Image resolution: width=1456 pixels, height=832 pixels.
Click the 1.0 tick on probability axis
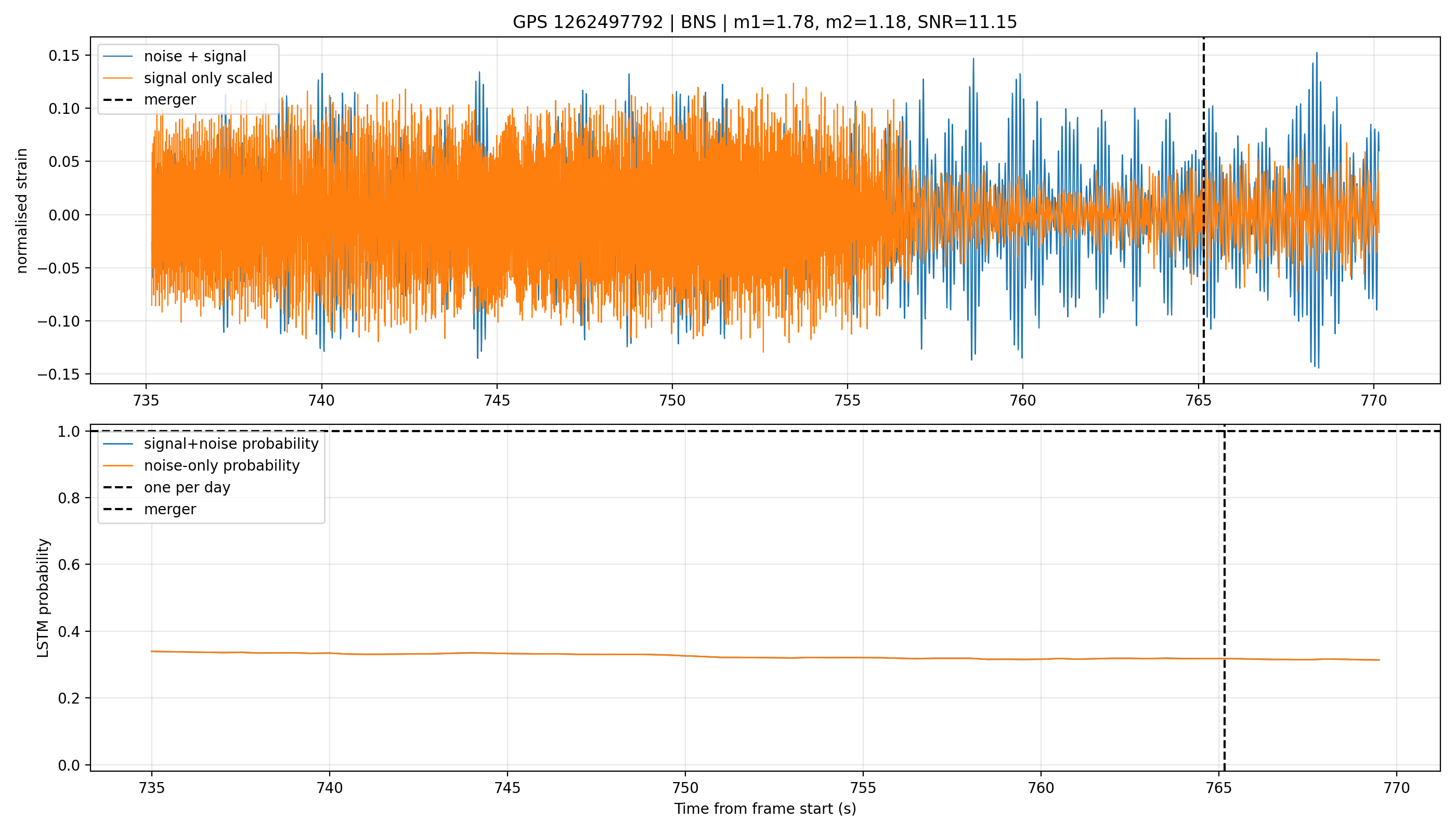69,432
